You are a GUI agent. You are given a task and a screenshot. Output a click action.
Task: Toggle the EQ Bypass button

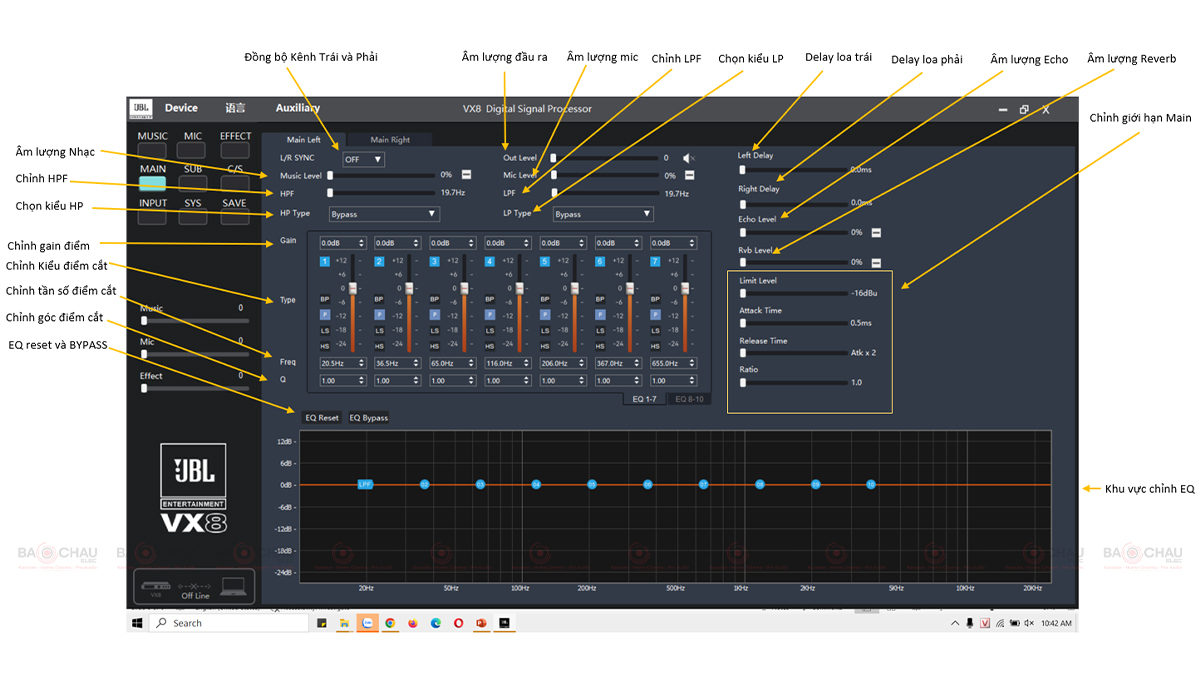368,418
